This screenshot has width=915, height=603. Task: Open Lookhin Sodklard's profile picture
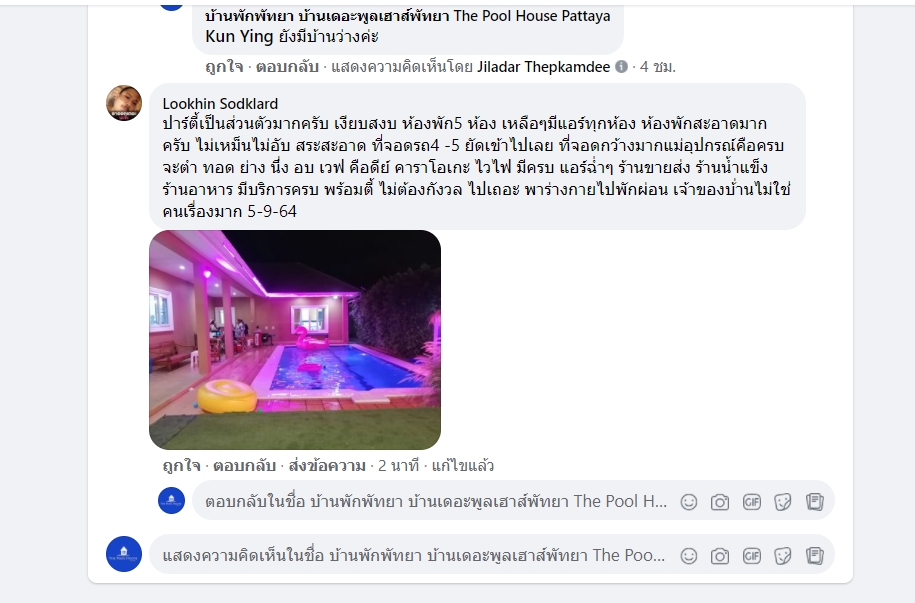[x=124, y=103]
